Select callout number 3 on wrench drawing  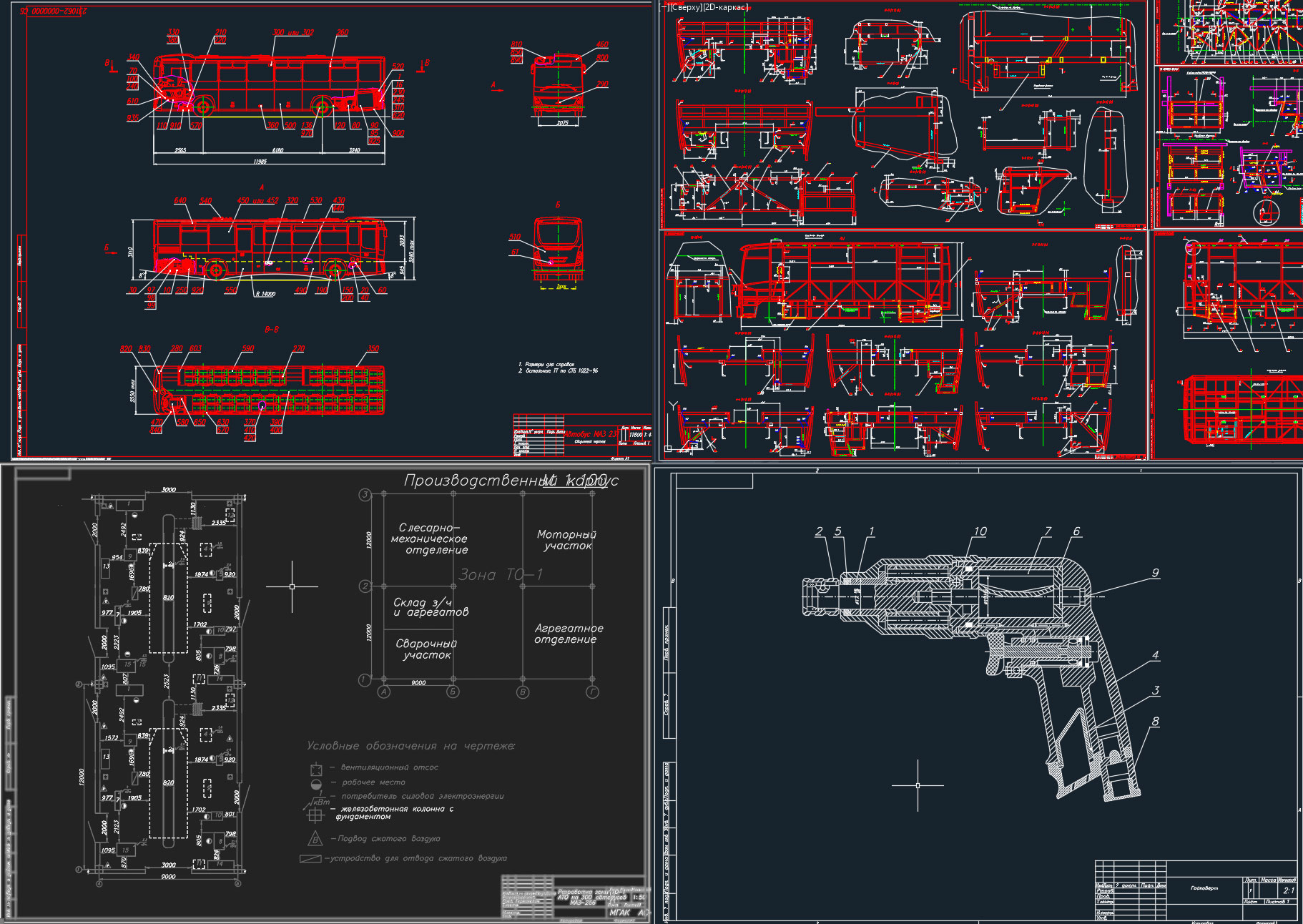1156,691
